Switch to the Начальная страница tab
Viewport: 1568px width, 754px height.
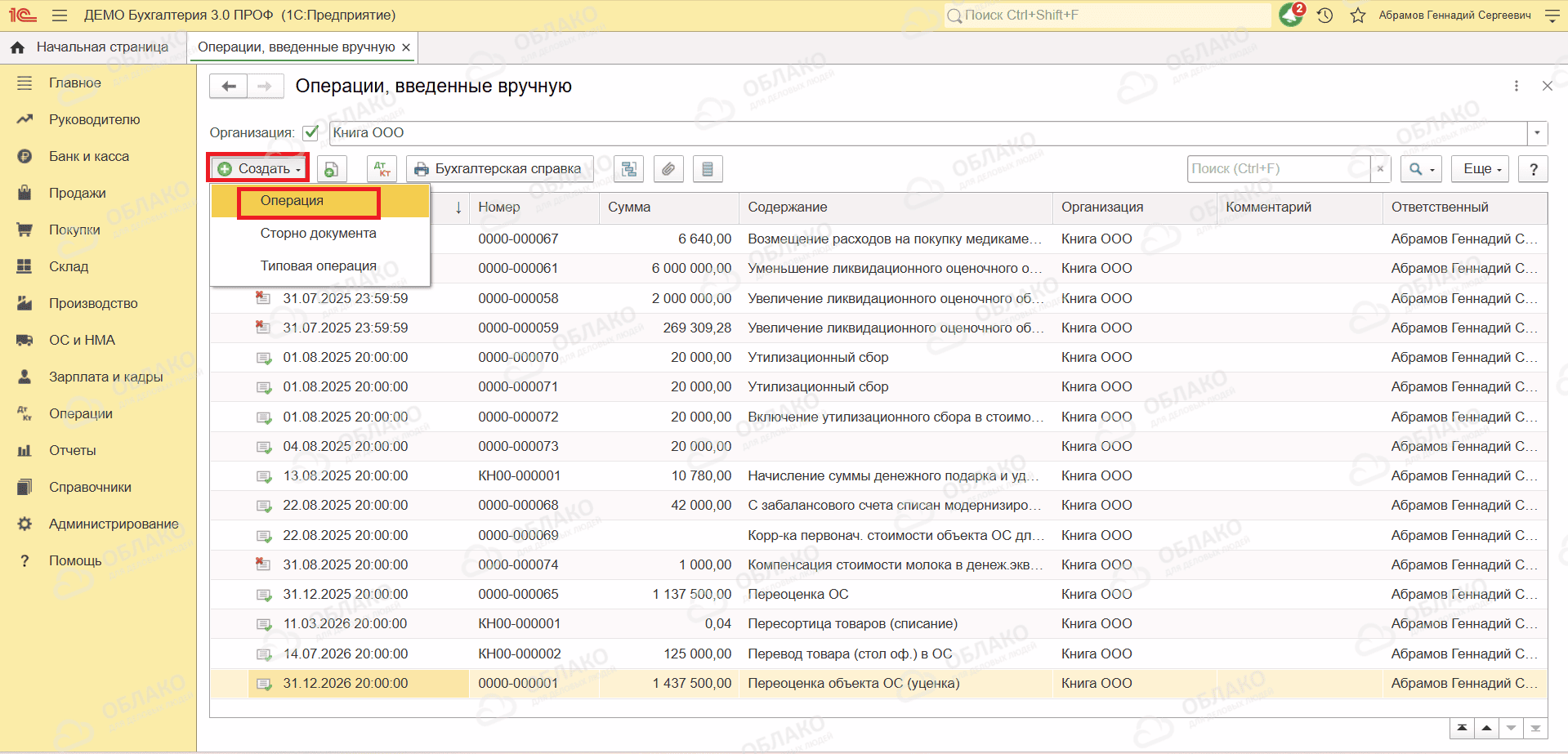[94, 47]
